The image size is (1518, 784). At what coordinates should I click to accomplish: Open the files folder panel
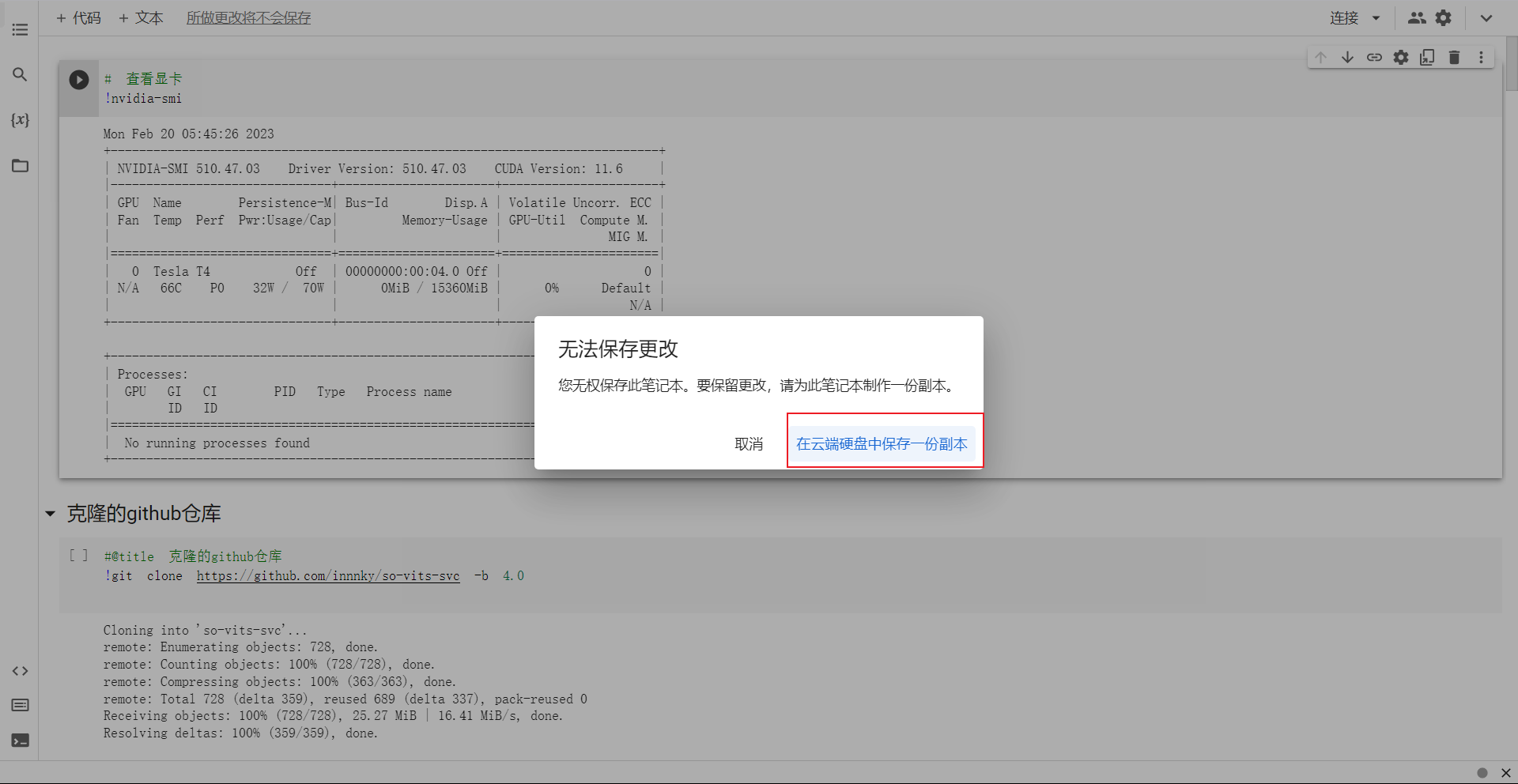20,166
